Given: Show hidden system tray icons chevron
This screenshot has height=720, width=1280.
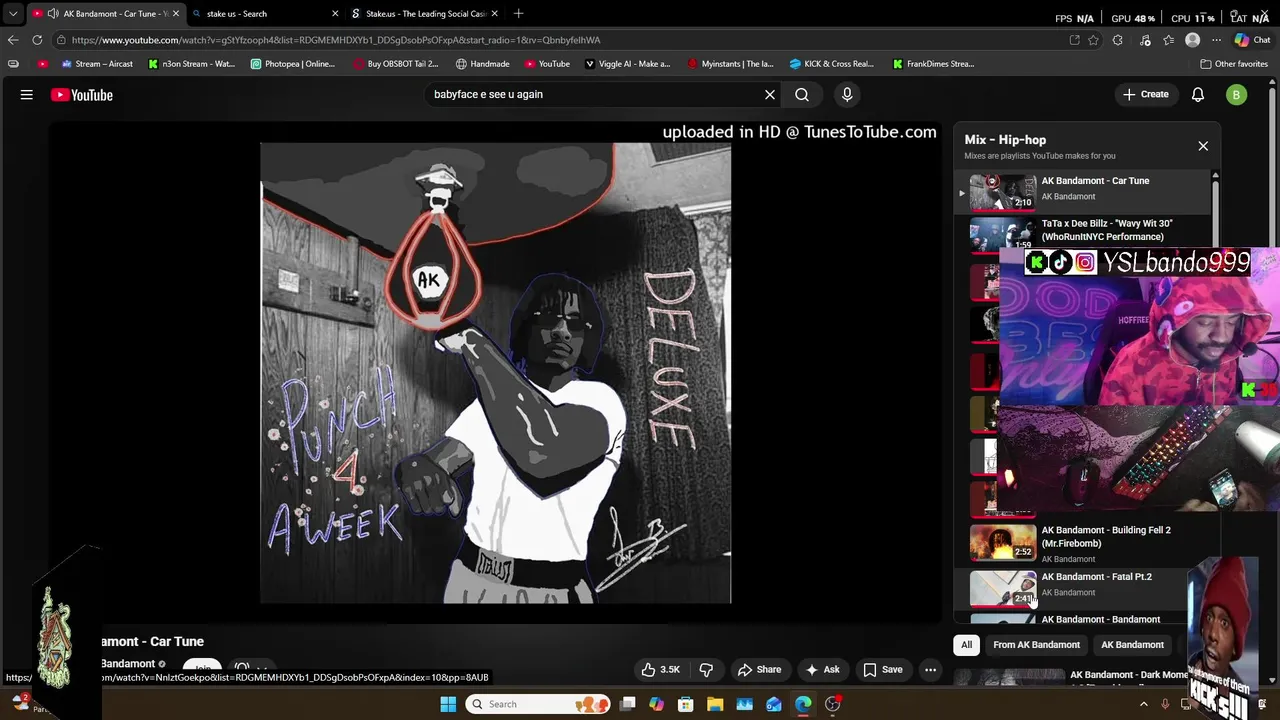Looking at the screenshot, I should (x=1144, y=704).
